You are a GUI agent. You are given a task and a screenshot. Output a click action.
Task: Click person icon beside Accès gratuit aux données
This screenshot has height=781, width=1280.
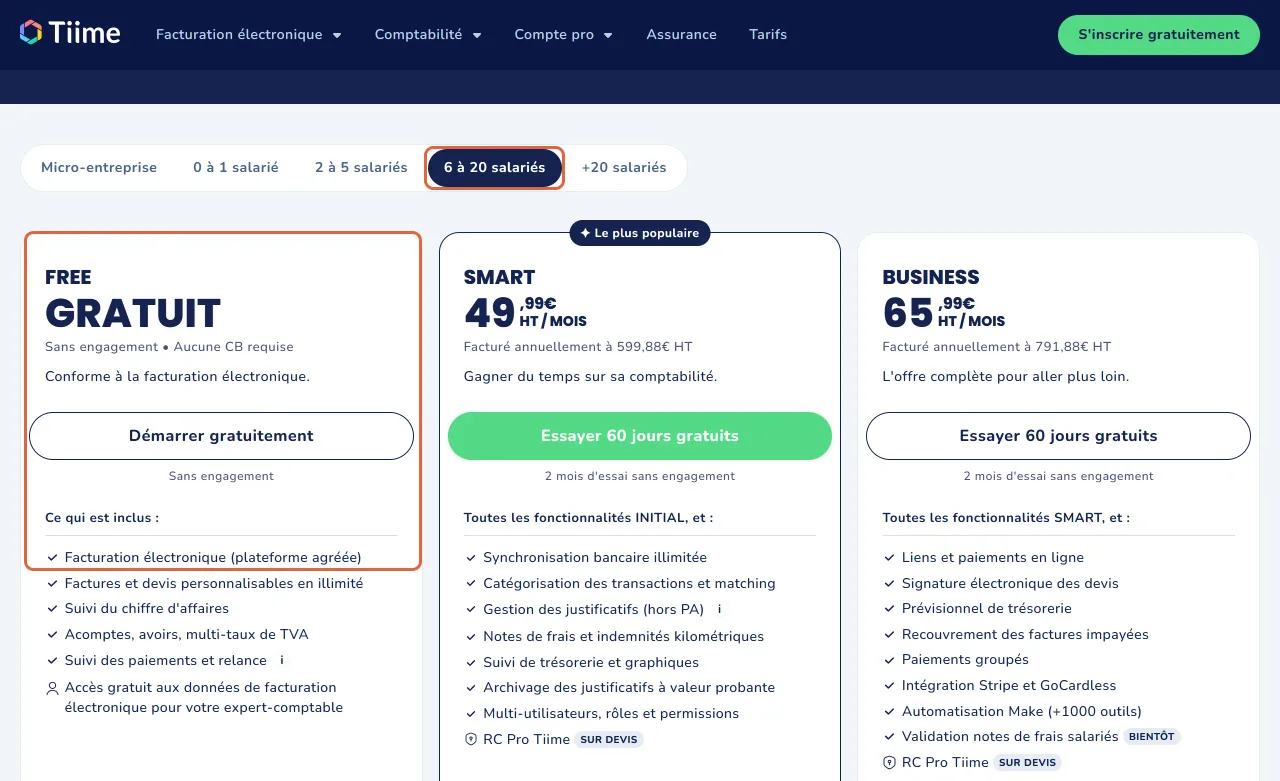(x=52, y=688)
